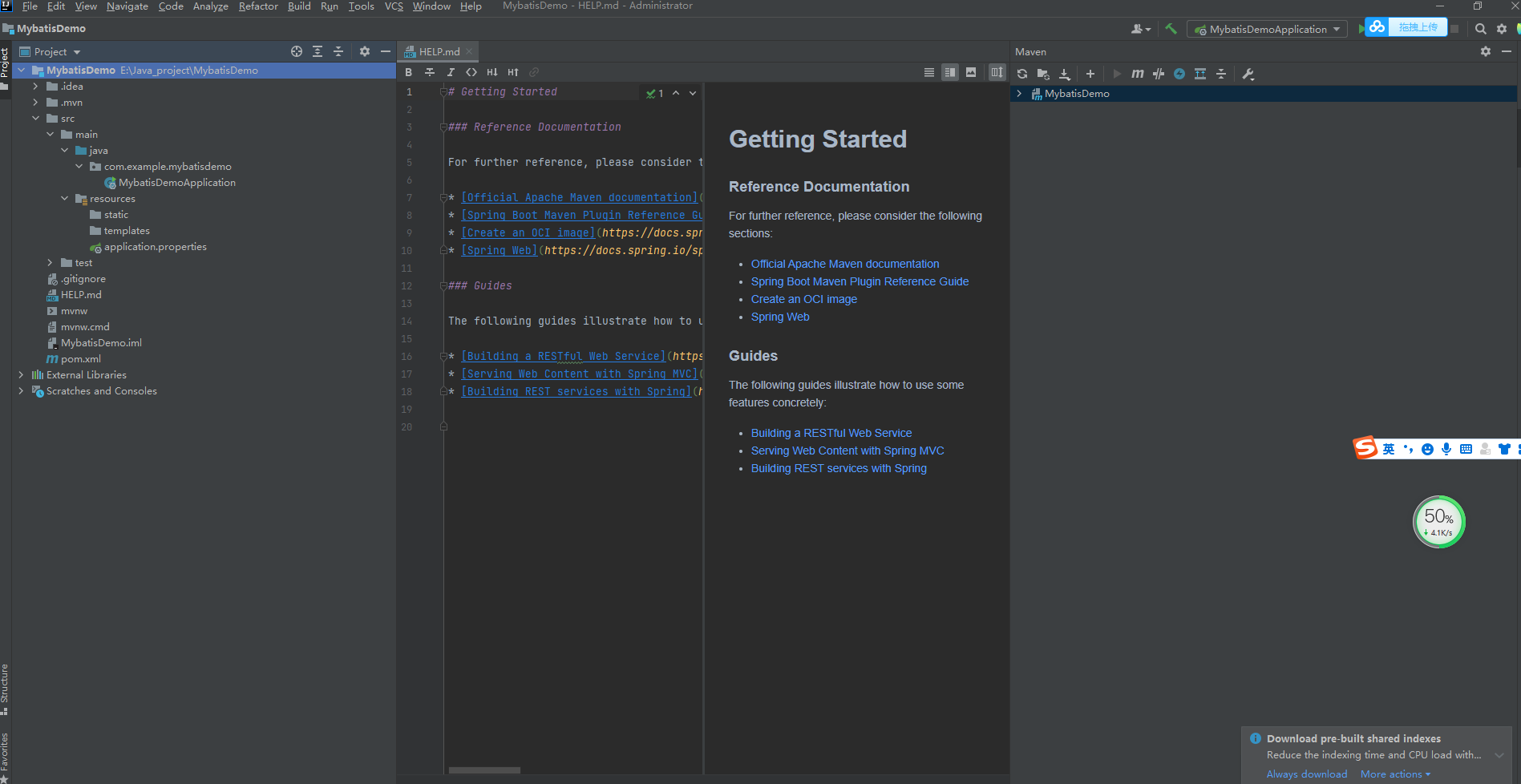Image resolution: width=1521 pixels, height=784 pixels.
Task: Build project with hammer icon
Action: 1171,29
